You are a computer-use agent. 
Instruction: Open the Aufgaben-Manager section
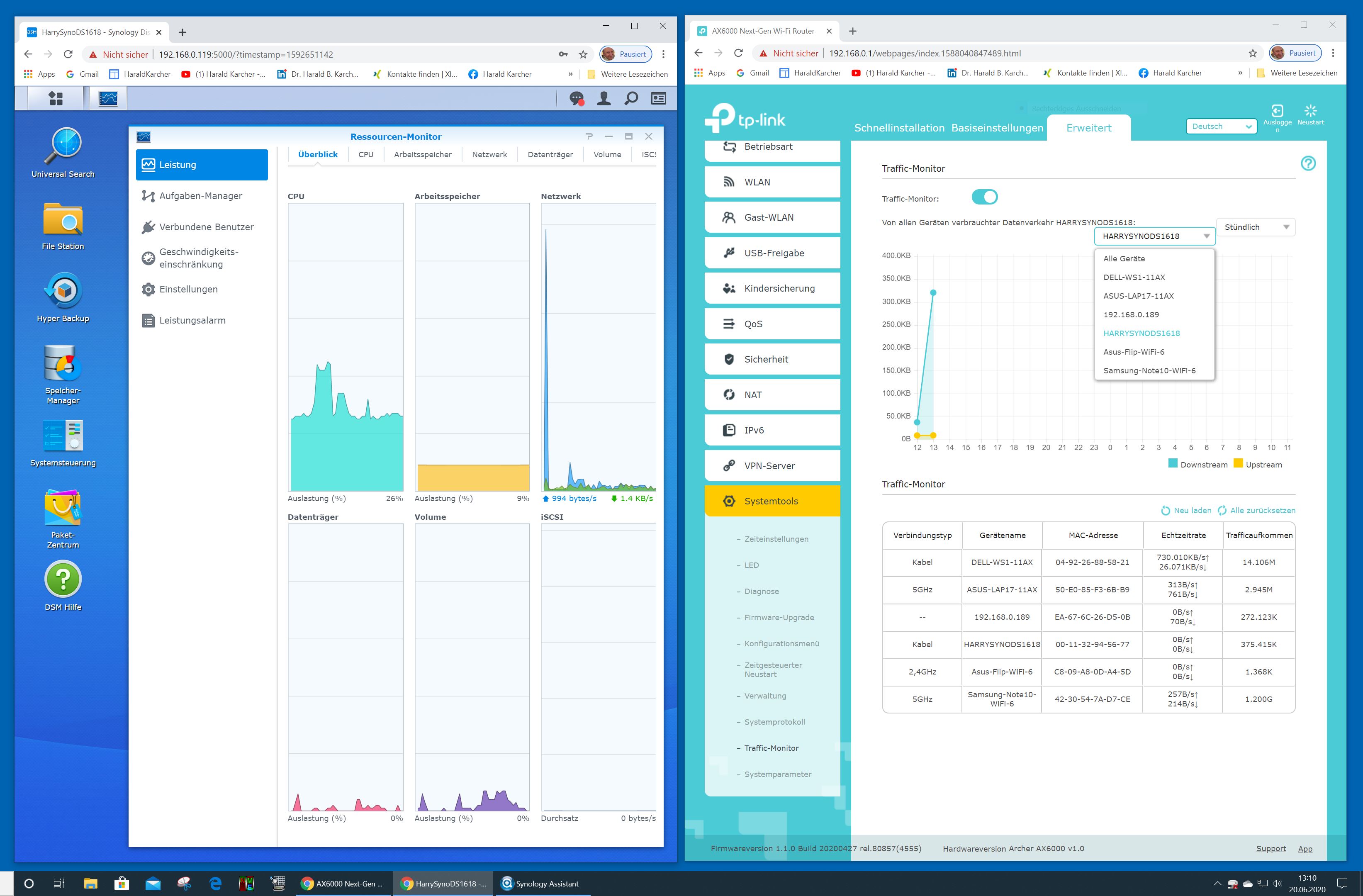pos(200,196)
